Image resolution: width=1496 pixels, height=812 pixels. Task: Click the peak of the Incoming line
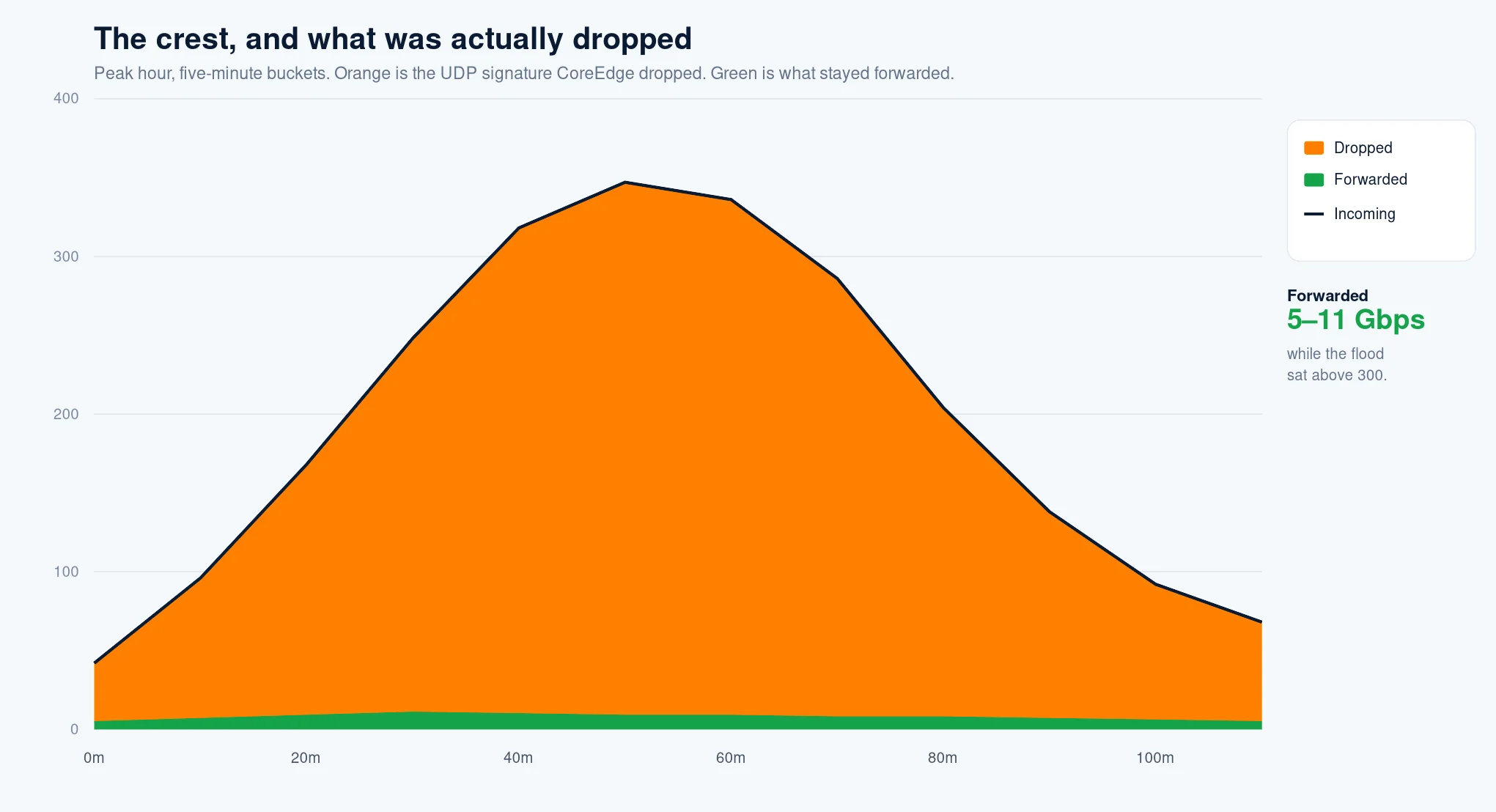coord(624,182)
